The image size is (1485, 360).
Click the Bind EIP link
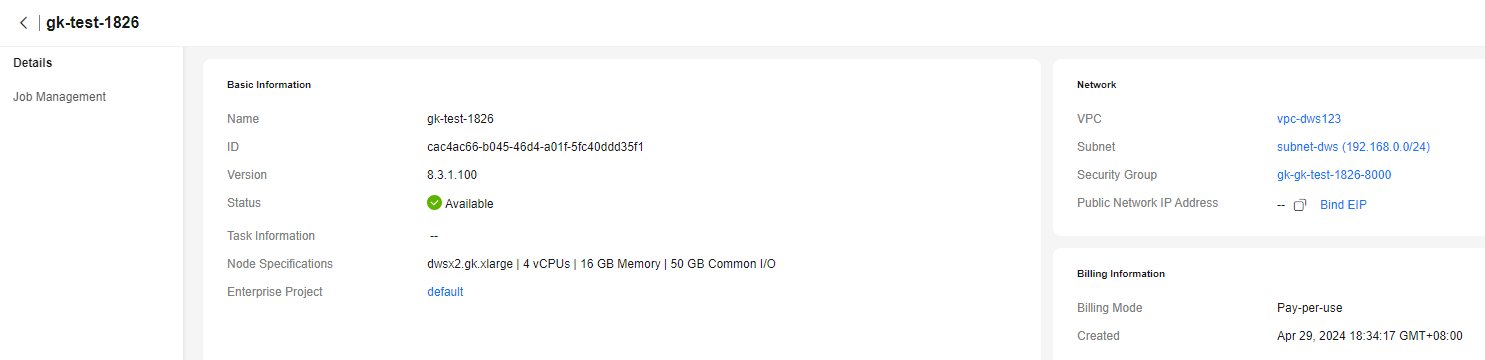pyautogui.click(x=1343, y=205)
